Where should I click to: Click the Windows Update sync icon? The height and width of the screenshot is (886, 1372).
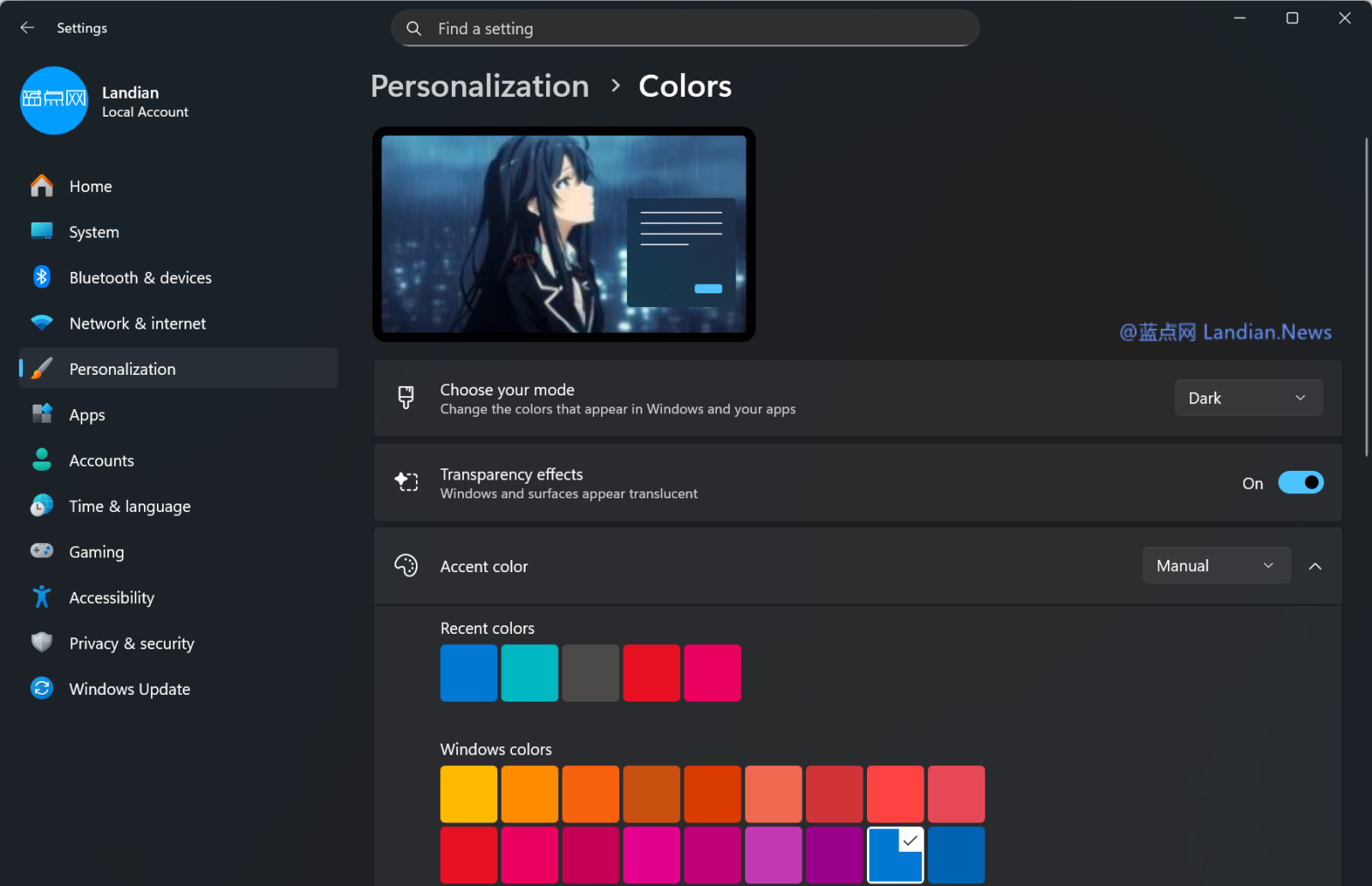(x=41, y=688)
